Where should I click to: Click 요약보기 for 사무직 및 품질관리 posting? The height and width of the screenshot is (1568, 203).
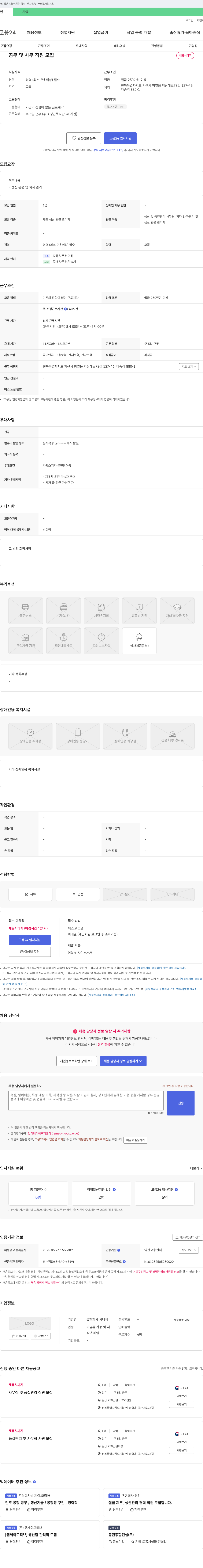(x=182, y=1396)
